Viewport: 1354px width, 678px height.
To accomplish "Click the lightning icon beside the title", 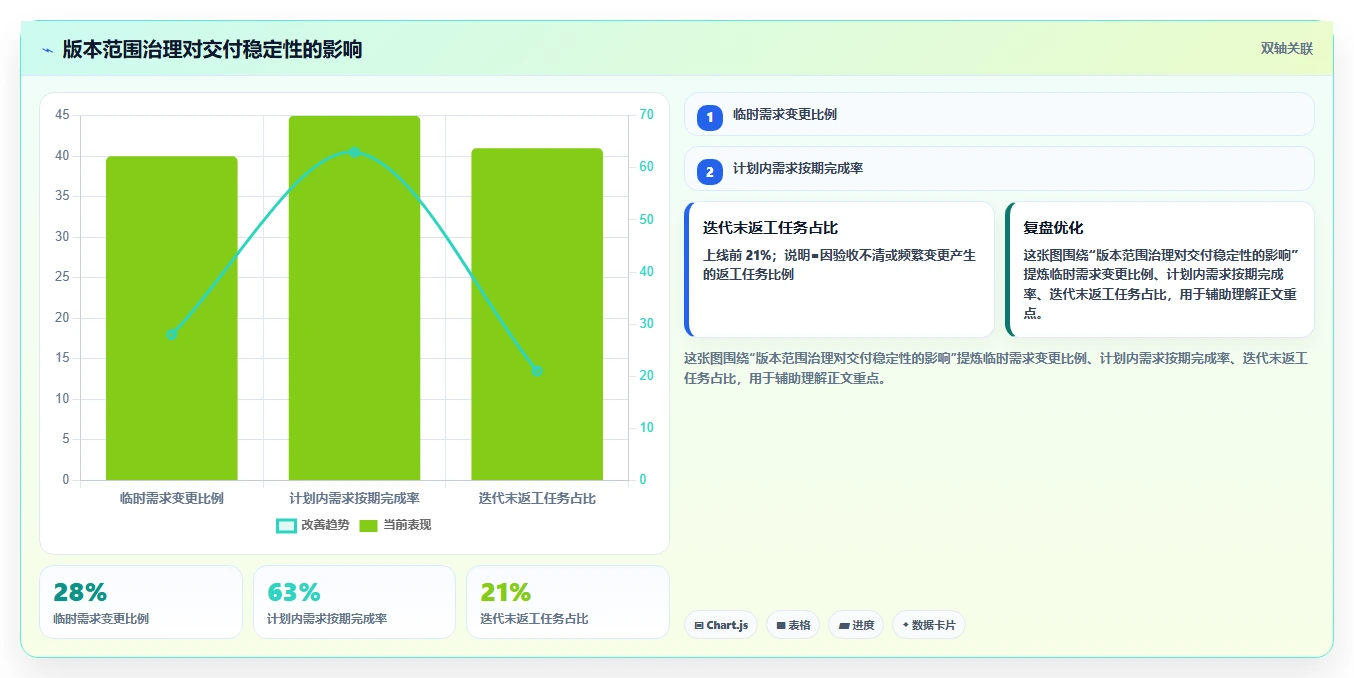I will click(x=48, y=50).
